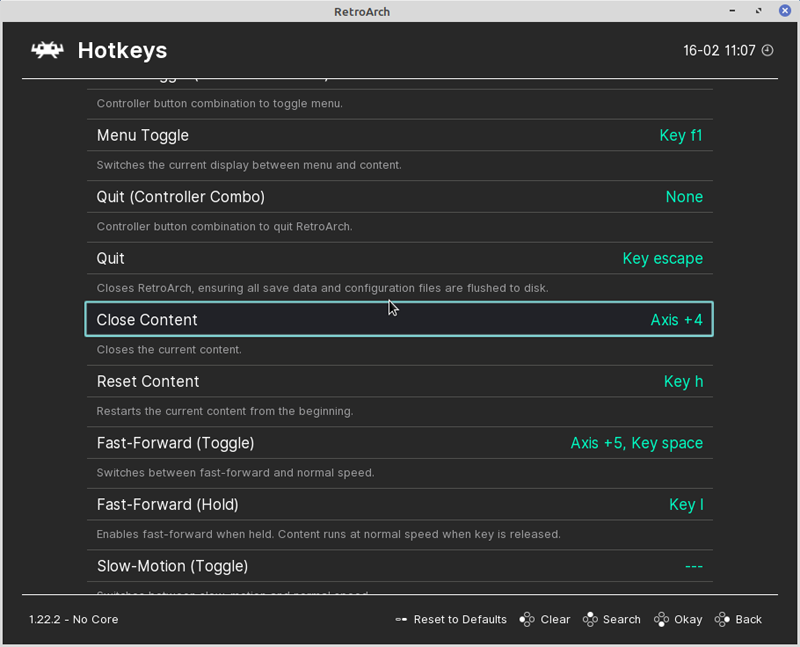Change the 'Axis +4' Close Content binding

(x=676, y=320)
